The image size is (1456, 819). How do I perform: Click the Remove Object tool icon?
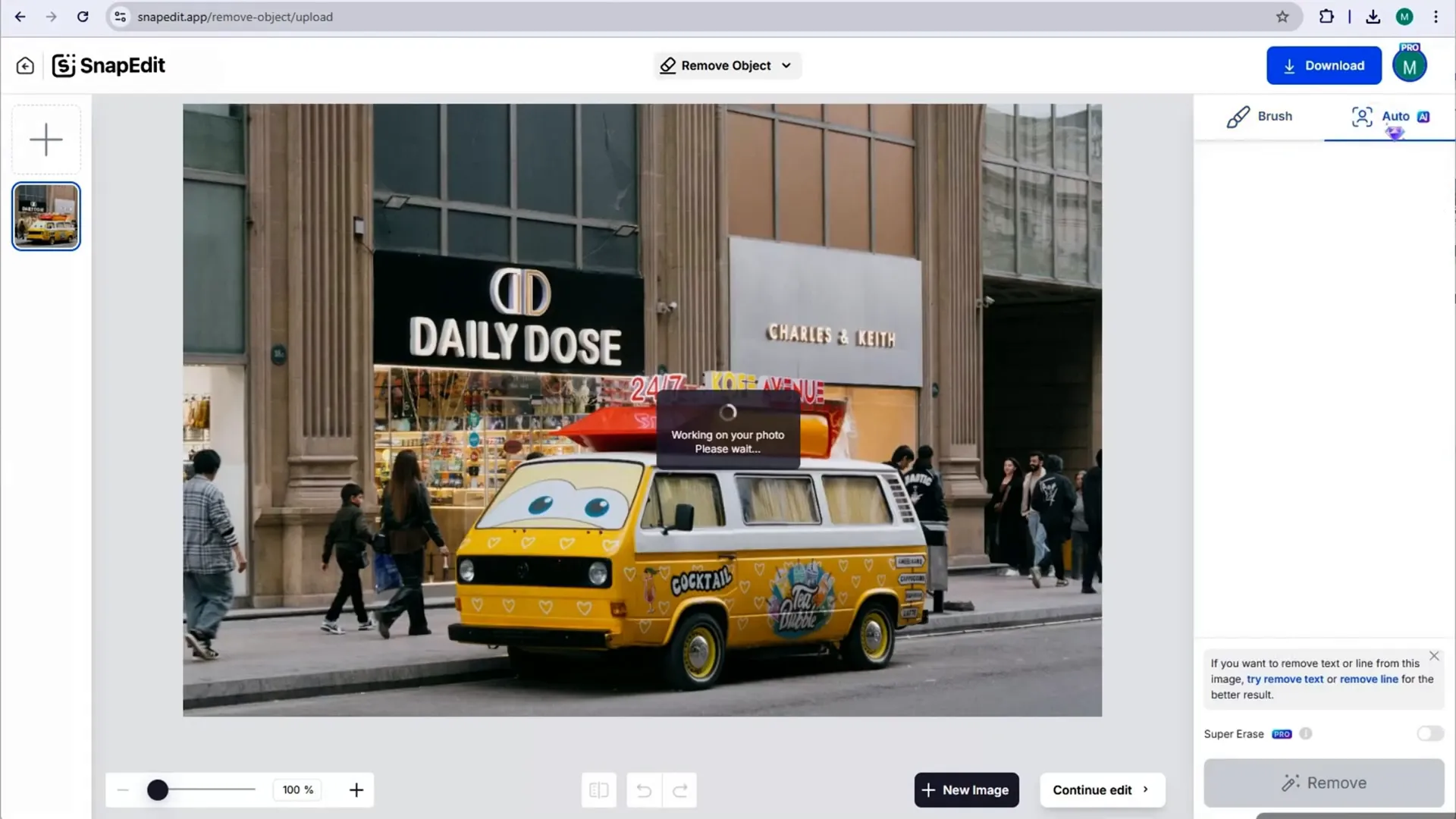tap(666, 65)
